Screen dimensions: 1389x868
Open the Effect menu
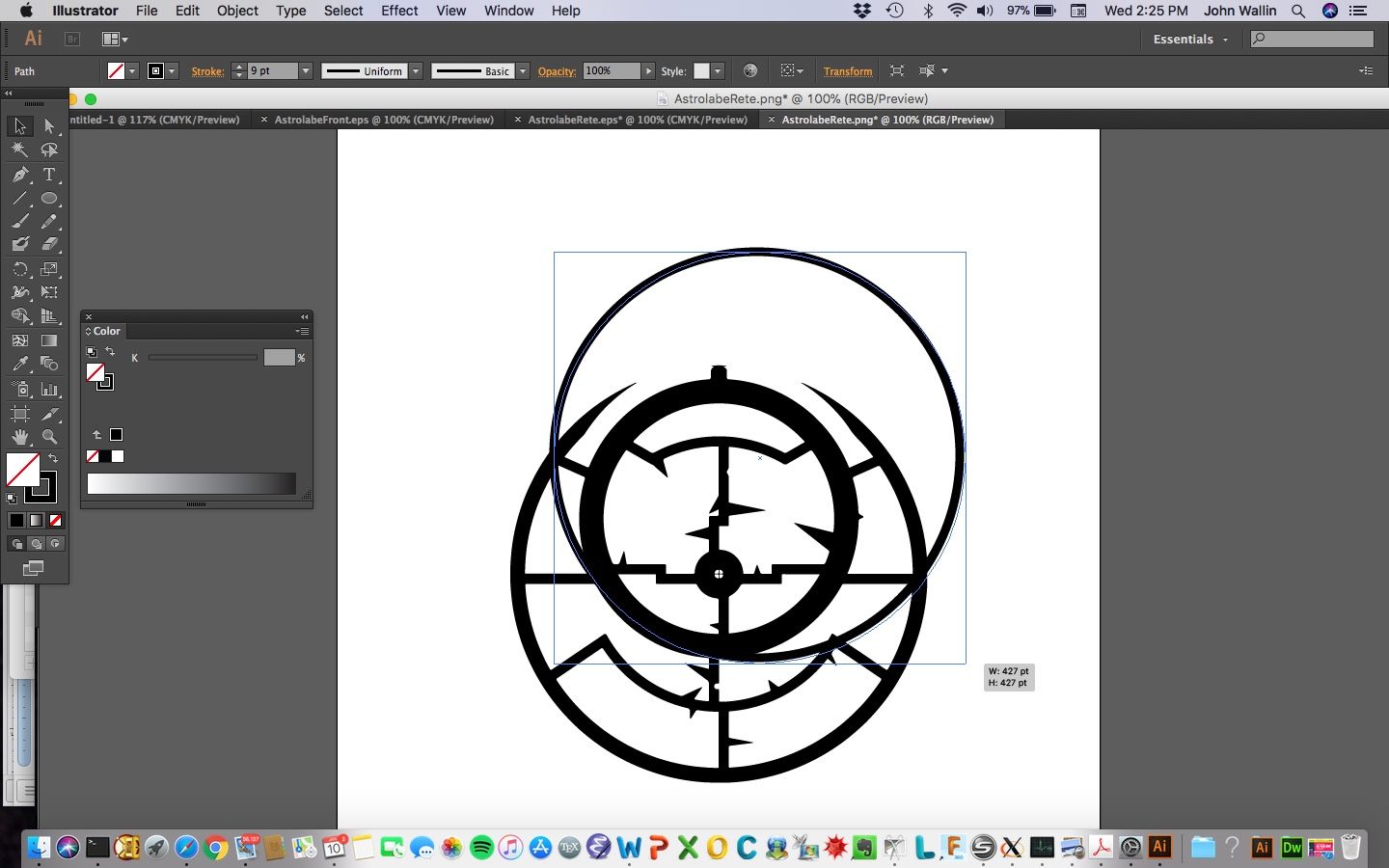pyautogui.click(x=399, y=11)
